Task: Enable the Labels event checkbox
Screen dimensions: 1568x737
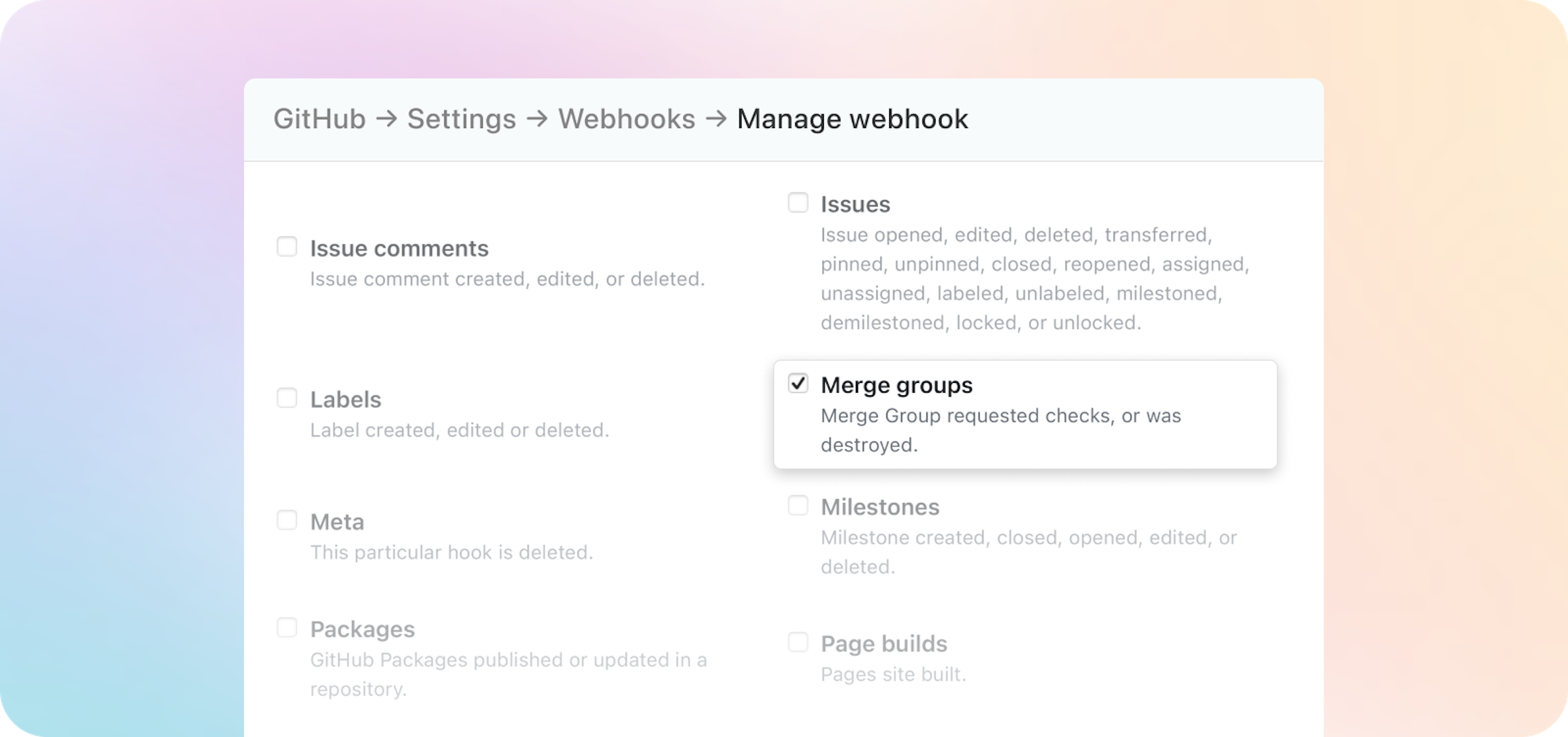Action: [x=287, y=397]
